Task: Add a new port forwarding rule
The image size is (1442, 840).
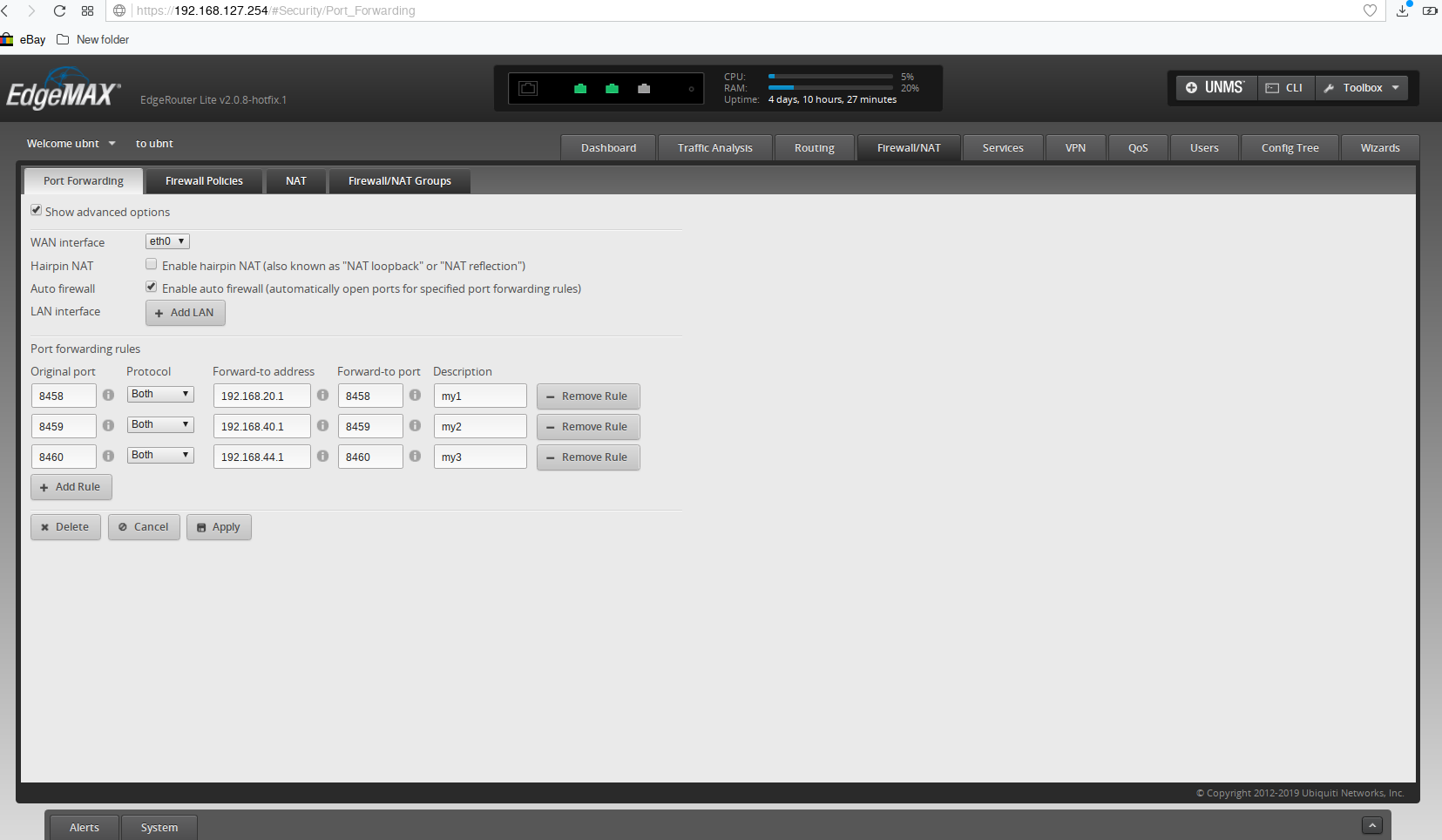Action: (x=71, y=486)
